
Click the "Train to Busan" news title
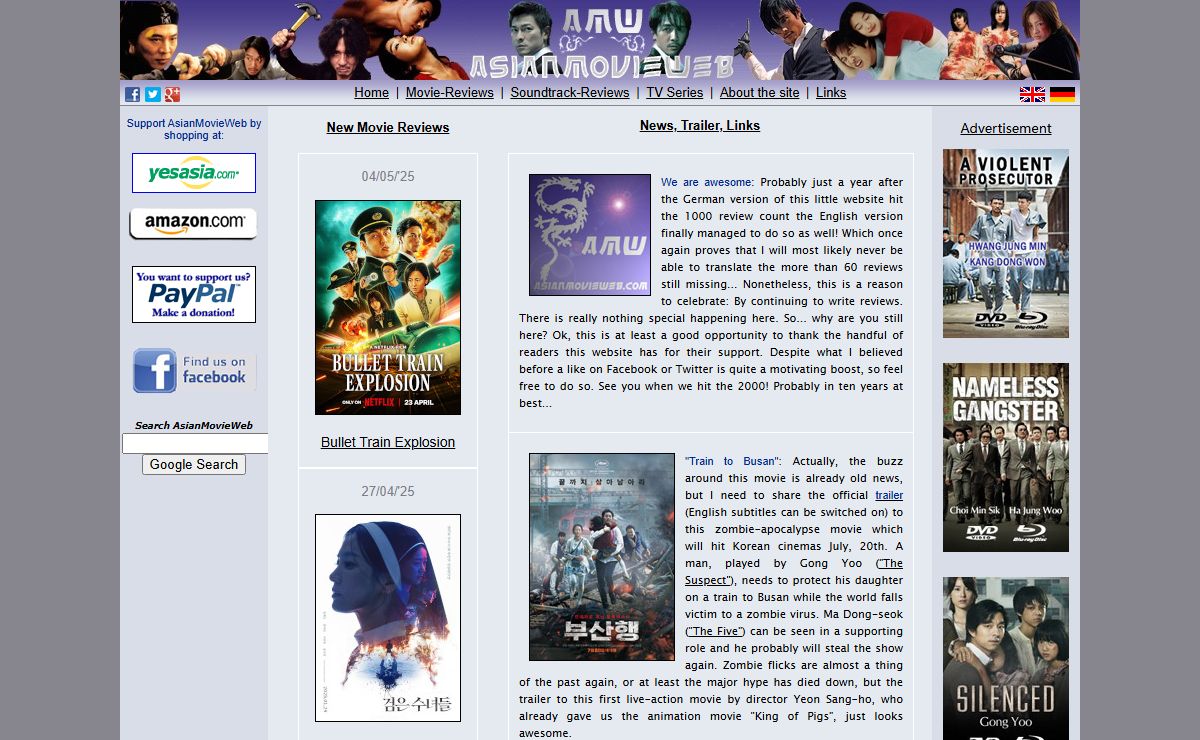pyautogui.click(x=733, y=461)
